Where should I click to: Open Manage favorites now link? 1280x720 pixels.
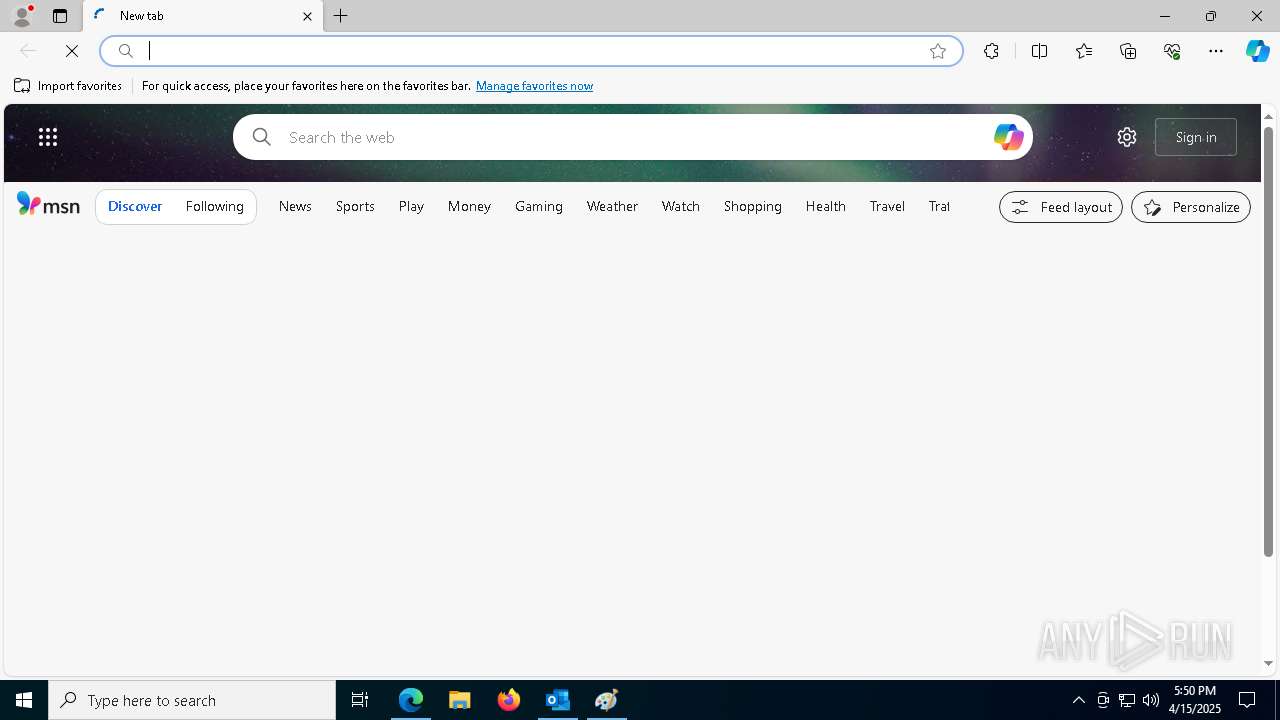[534, 86]
